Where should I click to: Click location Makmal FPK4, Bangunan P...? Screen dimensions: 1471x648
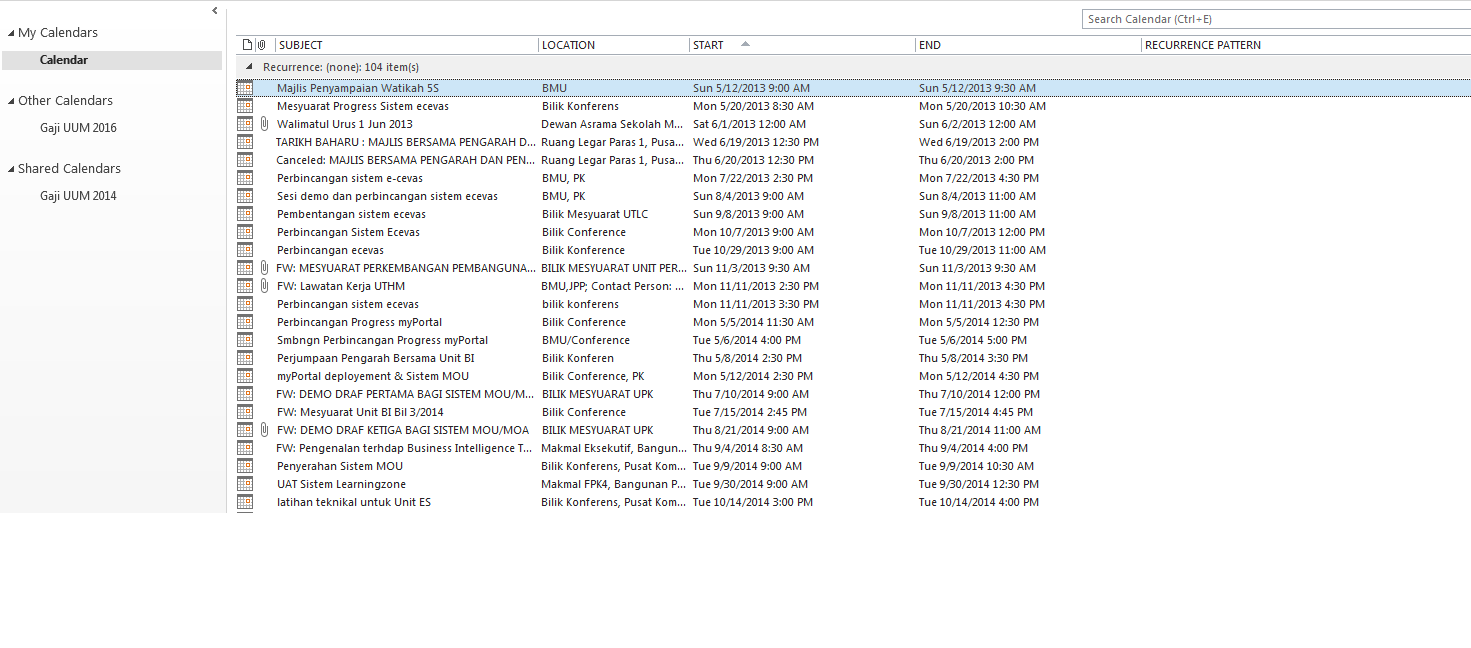click(613, 484)
